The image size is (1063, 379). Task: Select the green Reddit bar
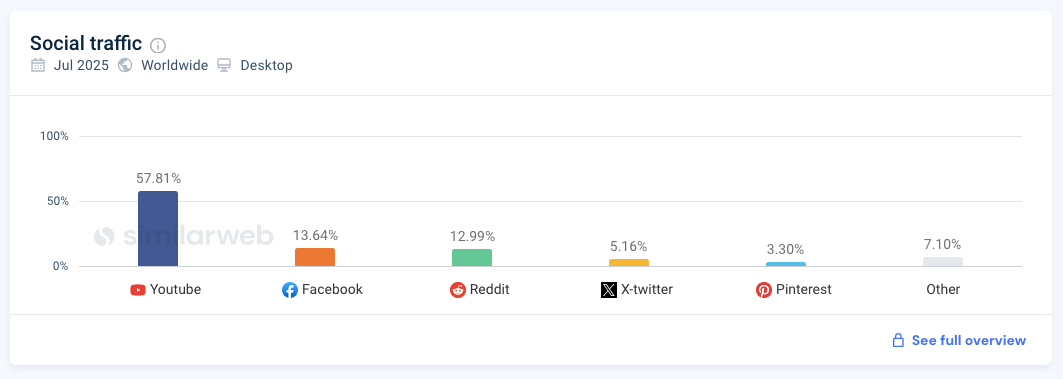tap(472, 258)
